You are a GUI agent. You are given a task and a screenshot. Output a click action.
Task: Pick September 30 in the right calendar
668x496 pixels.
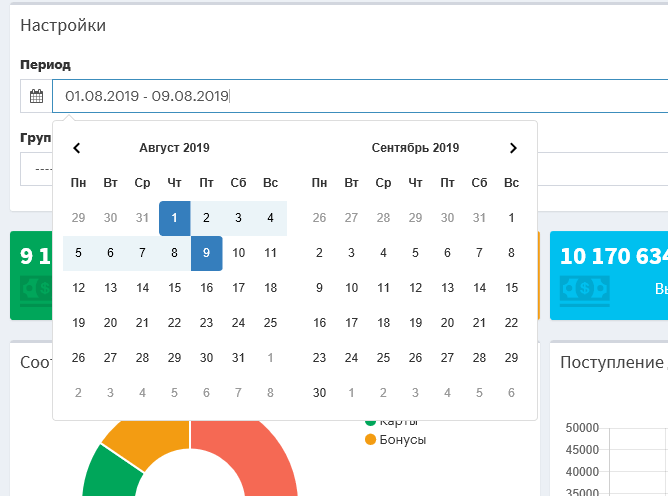[319, 393]
